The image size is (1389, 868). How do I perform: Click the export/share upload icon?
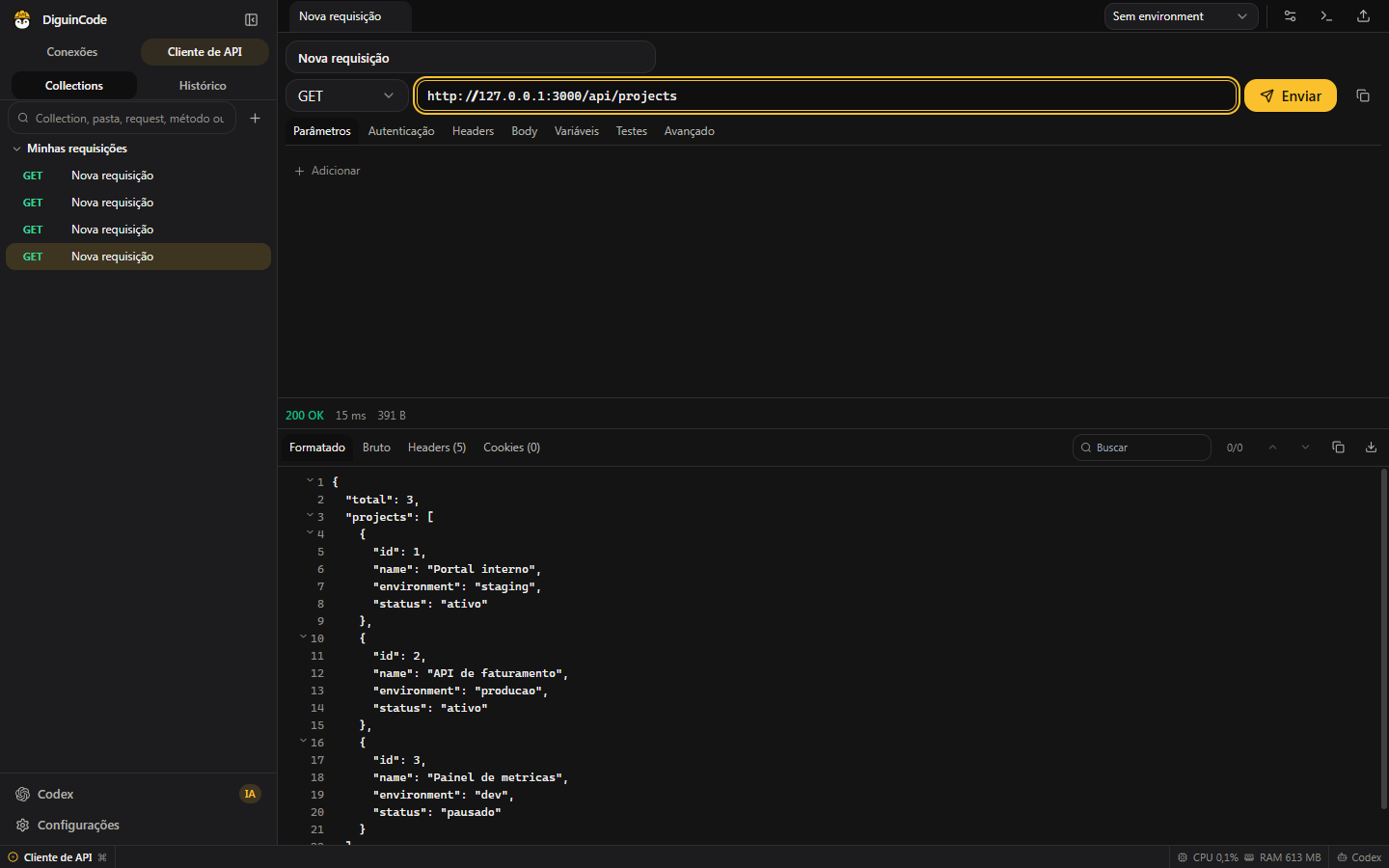[x=1363, y=16]
